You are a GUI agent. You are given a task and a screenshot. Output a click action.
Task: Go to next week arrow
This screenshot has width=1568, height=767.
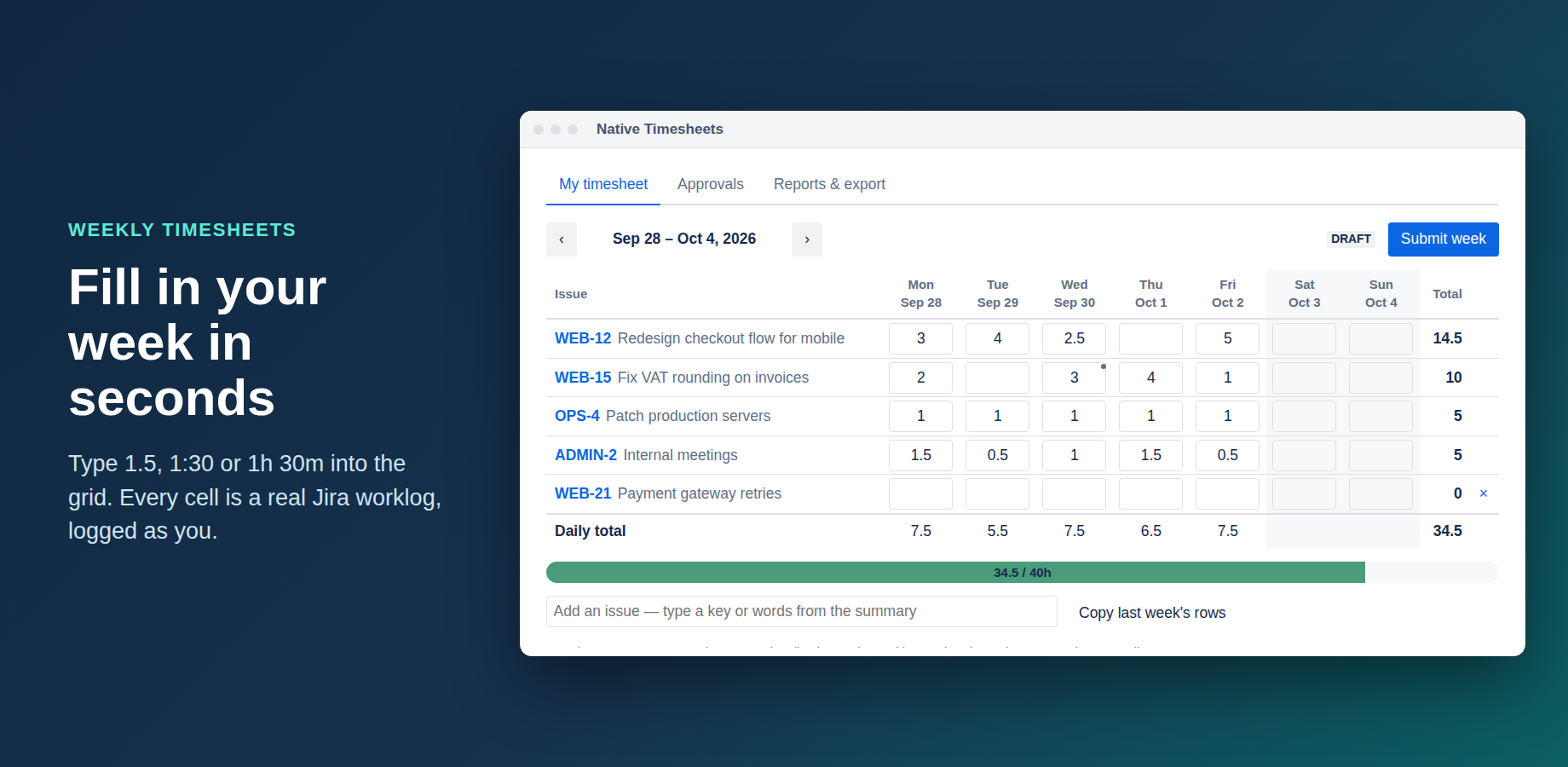pyautogui.click(x=807, y=239)
